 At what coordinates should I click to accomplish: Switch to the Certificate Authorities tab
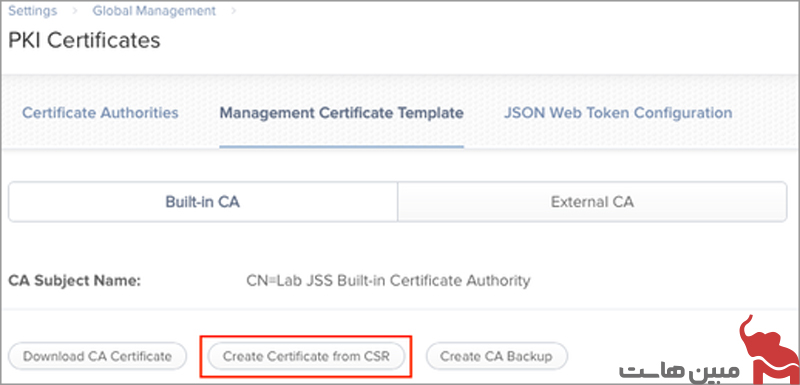(101, 113)
